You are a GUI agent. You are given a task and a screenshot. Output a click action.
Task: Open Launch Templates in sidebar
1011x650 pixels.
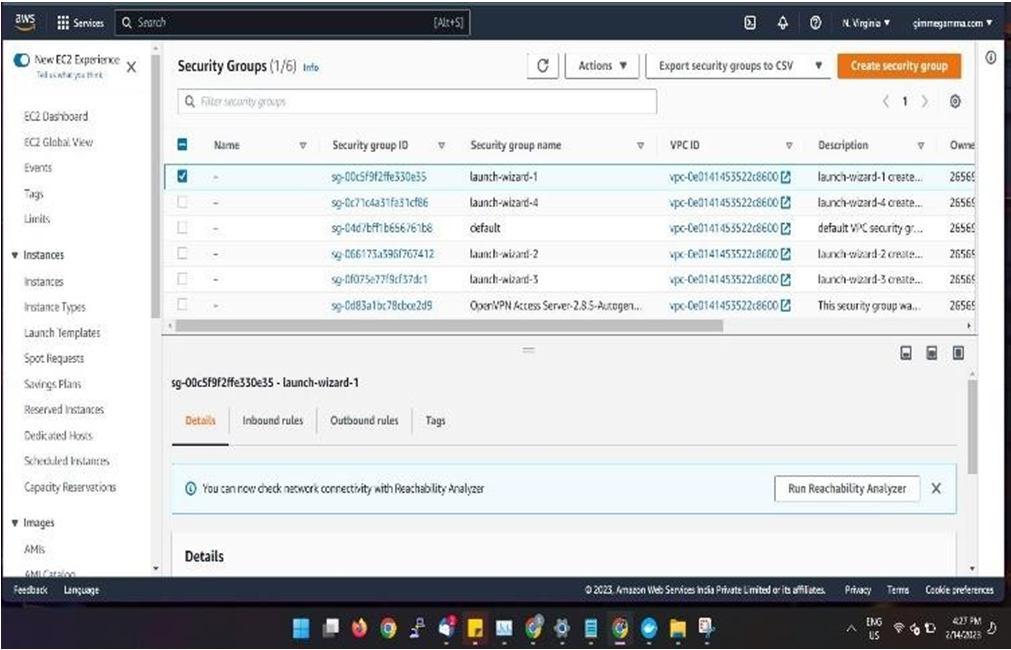click(62, 333)
